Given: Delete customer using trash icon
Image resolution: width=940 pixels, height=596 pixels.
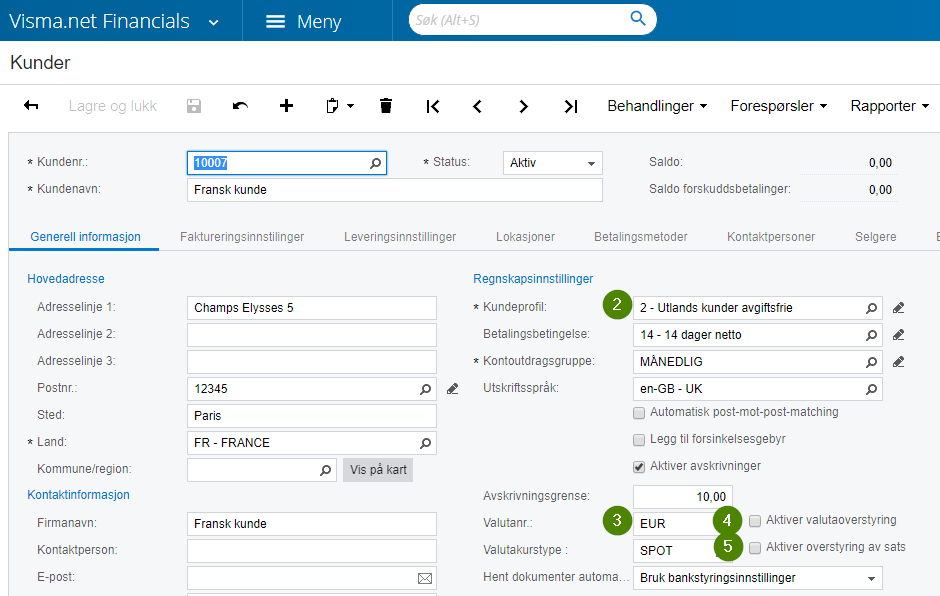Looking at the screenshot, I should [386, 106].
